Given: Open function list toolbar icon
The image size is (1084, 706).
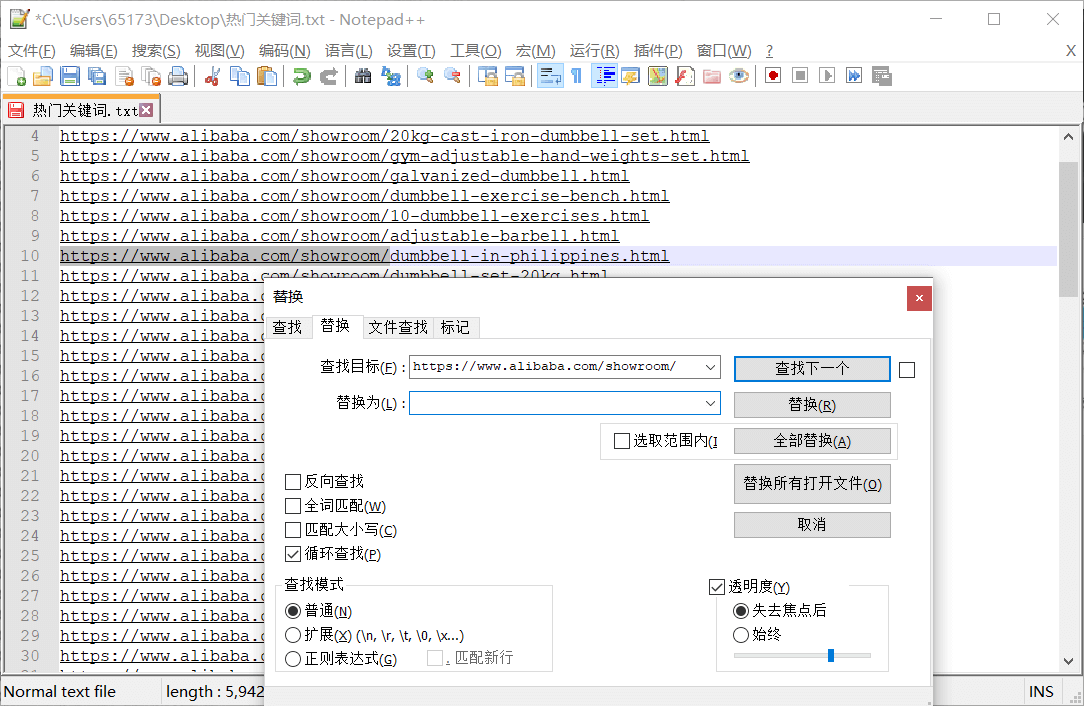Looking at the screenshot, I should 684,76.
